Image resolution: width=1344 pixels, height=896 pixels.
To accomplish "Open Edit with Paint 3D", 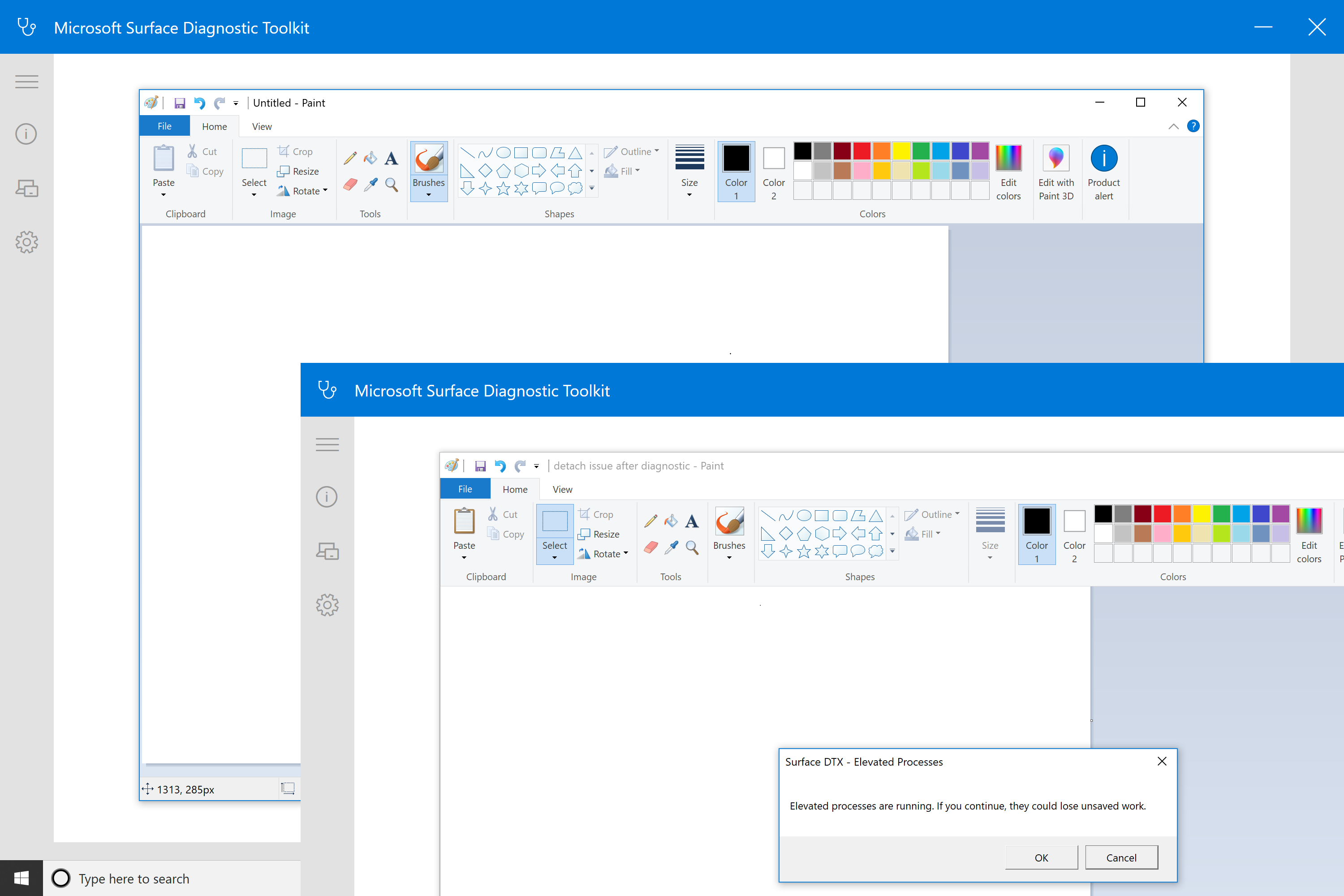I will (x=1055, y=172).
